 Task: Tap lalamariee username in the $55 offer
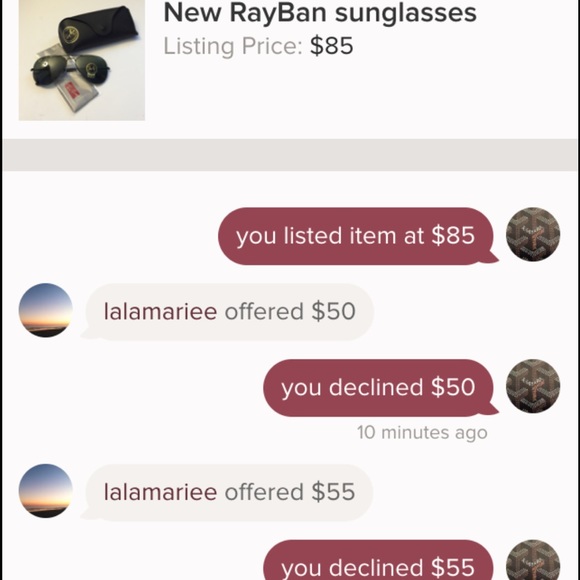160,492
